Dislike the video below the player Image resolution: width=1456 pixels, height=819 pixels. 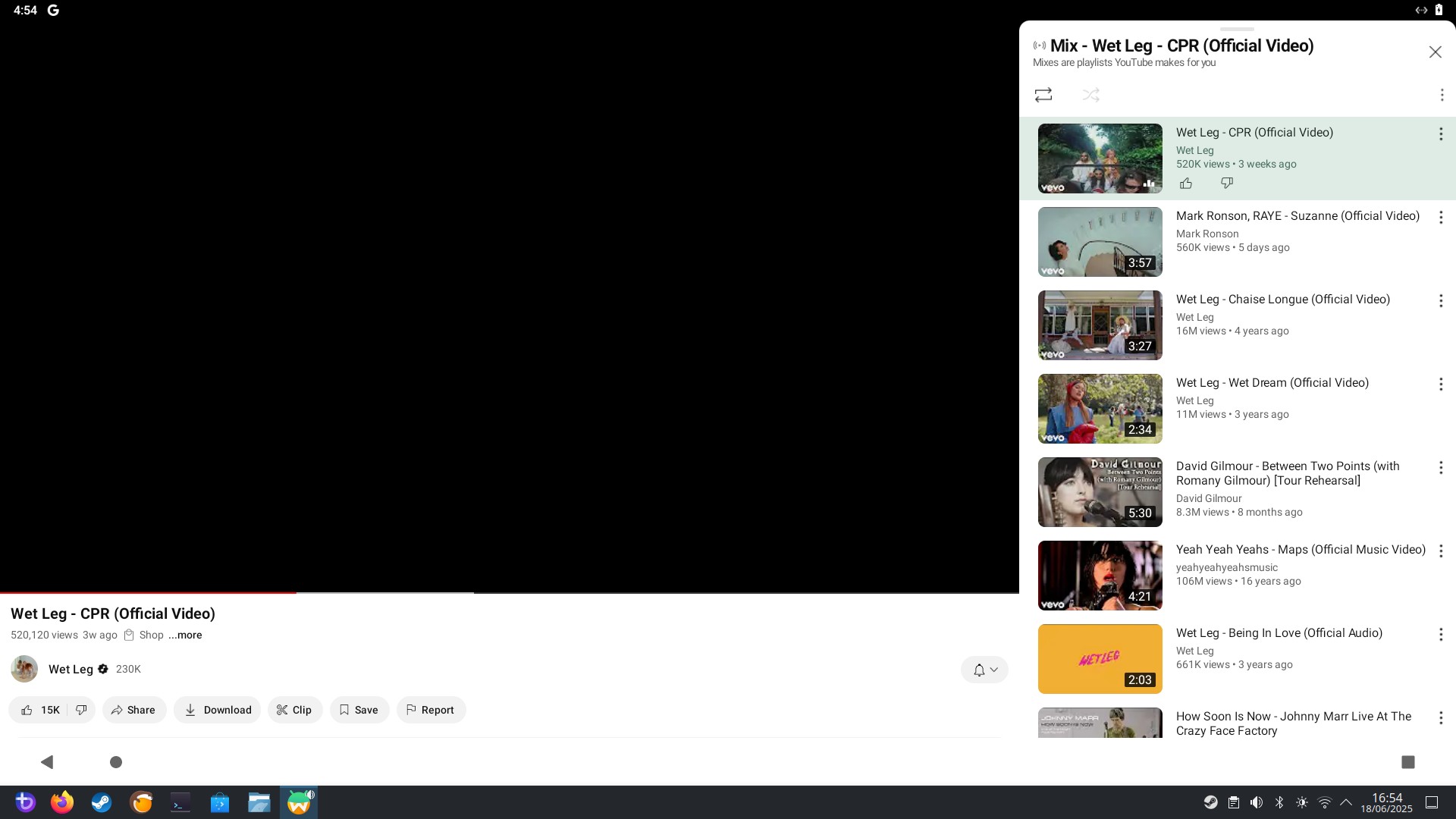(x=81, y=710)
